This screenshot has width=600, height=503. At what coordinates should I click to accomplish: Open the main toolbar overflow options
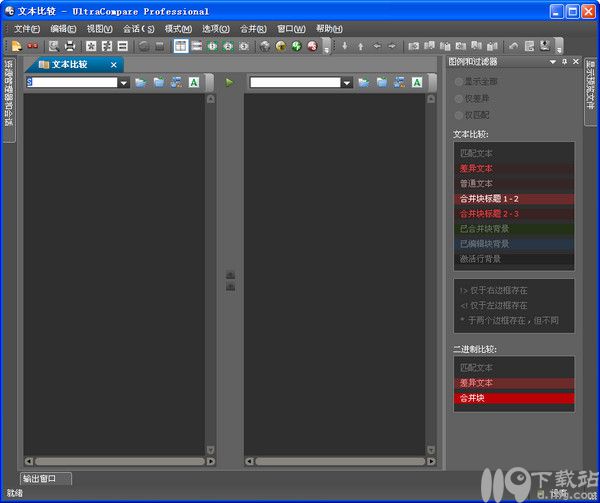click(326, 46)
